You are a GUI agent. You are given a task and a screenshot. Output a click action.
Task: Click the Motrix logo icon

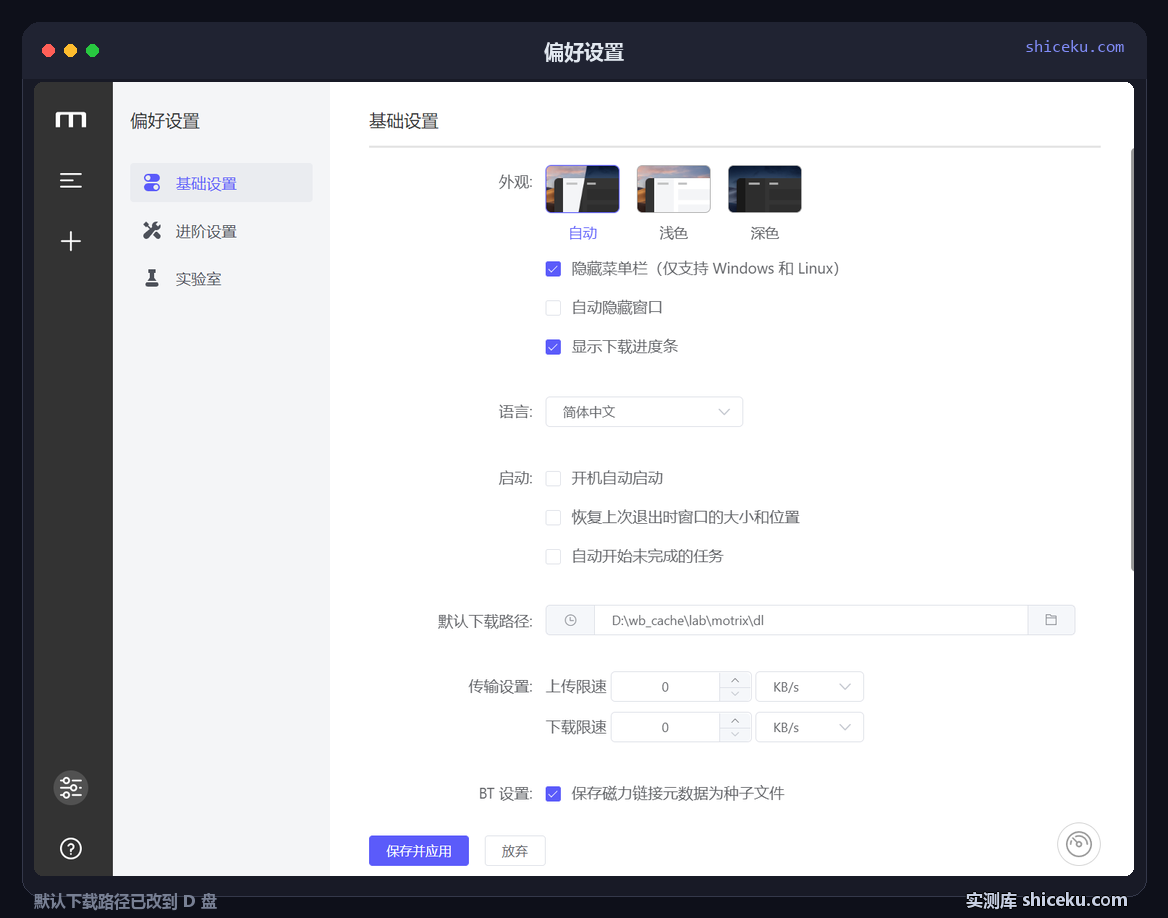click(71, 120)
